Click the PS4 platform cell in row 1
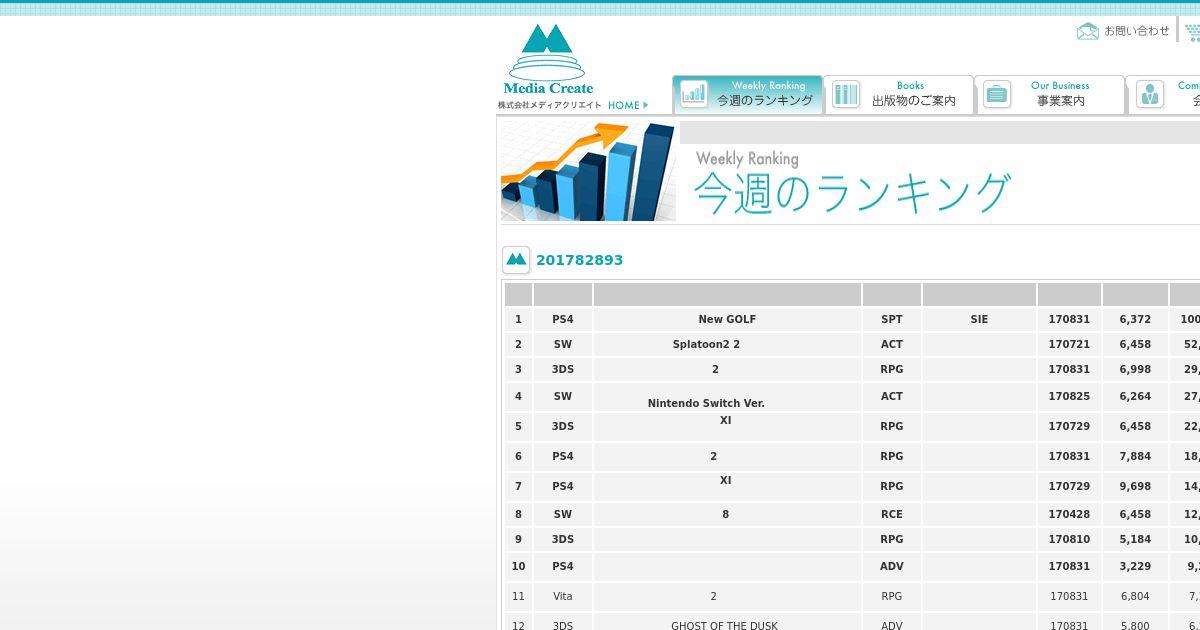 pos(563,319)
